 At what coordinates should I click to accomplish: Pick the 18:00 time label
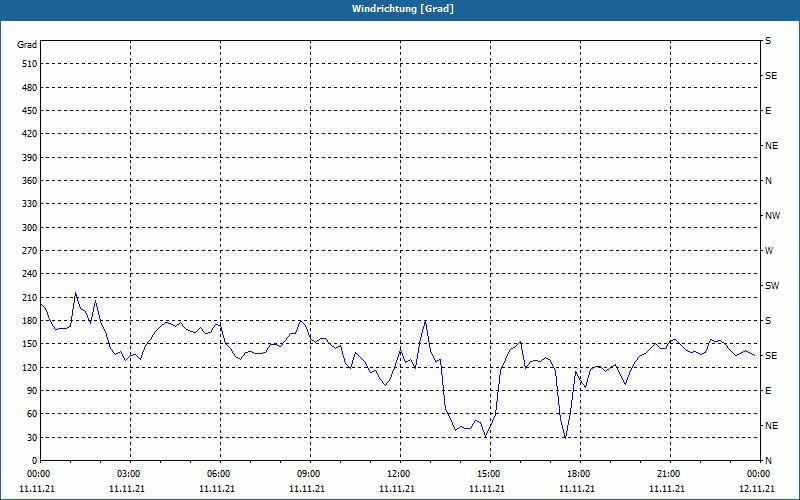pos(580,474)
